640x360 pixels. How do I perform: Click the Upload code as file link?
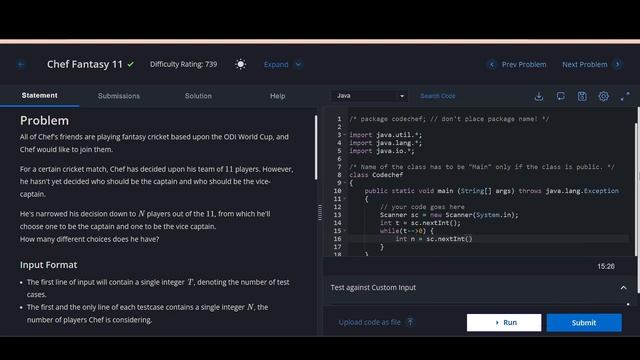click(x=369, y=322)
